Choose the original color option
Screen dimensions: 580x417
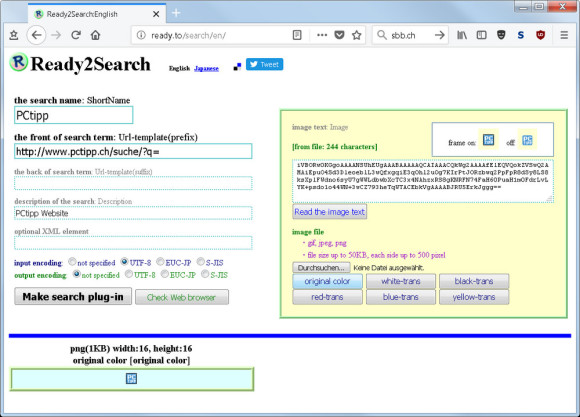327,281
